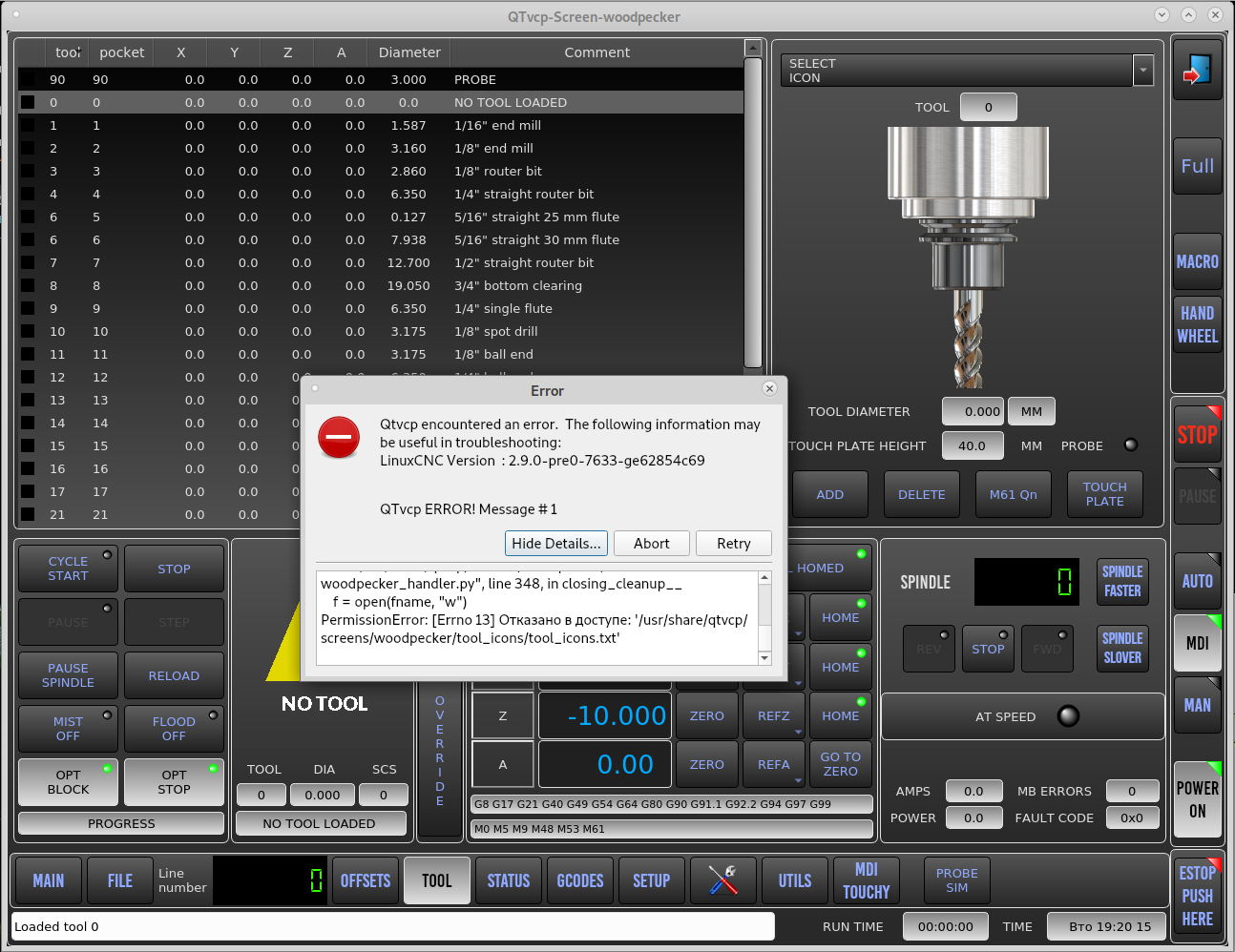Click Full screen button
The image size is (1235, 952).
(x=1197, y=166)
